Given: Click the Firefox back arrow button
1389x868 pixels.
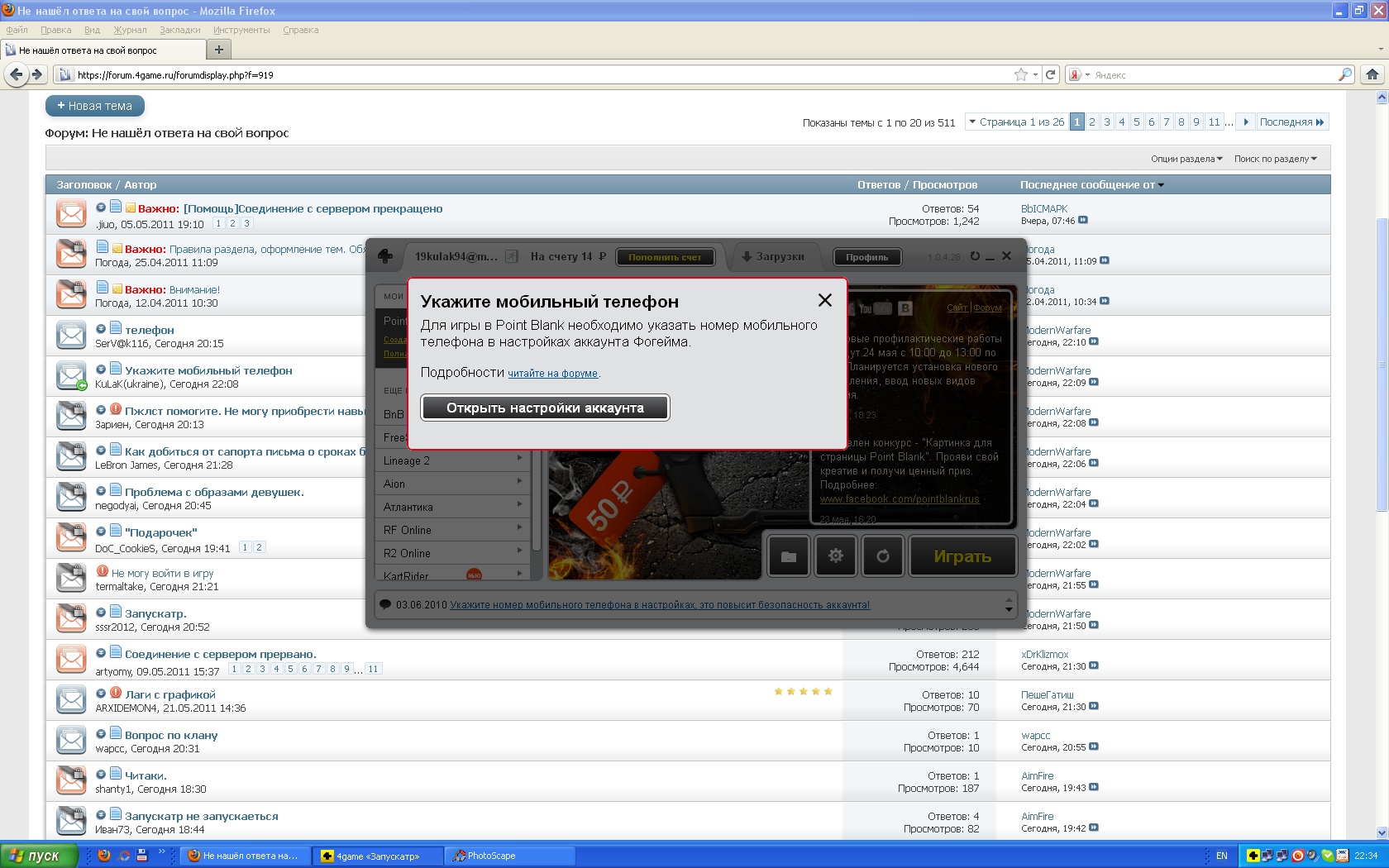Looking at the screenshot, I should (16, 74).
